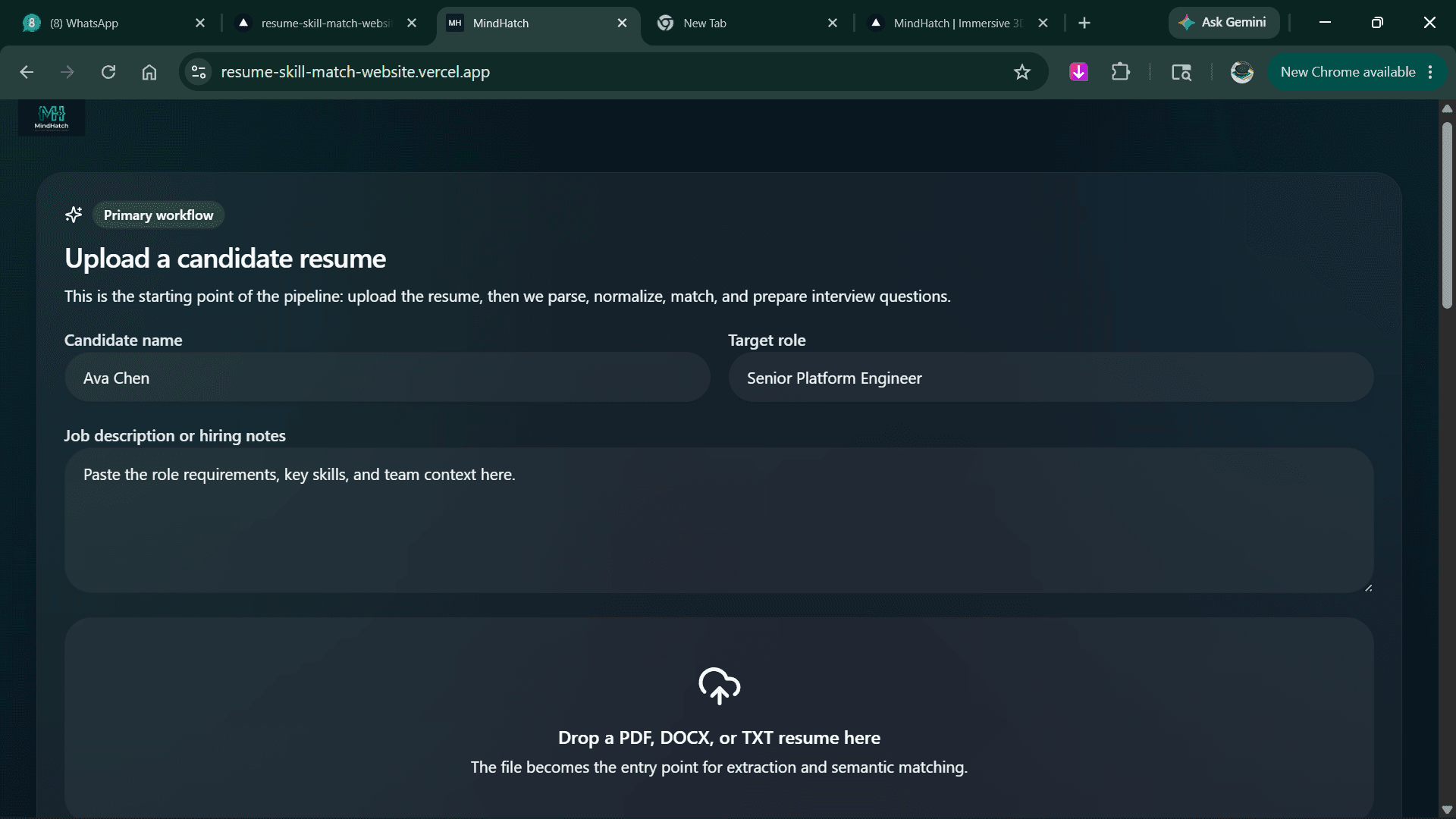Click the Google Lens search icon
This screenshot has height=819, width=1456.
coord(1181,72)
